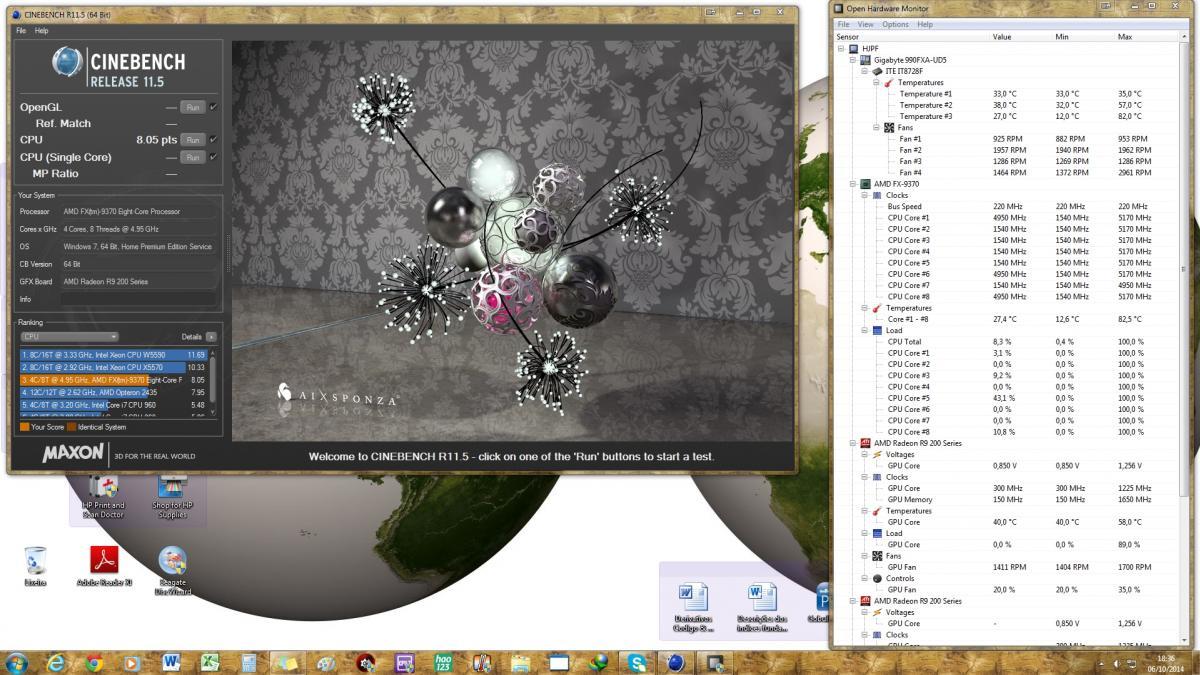
Task: Collapse the ITE IT8728F node
Action: tap(865, 71)
